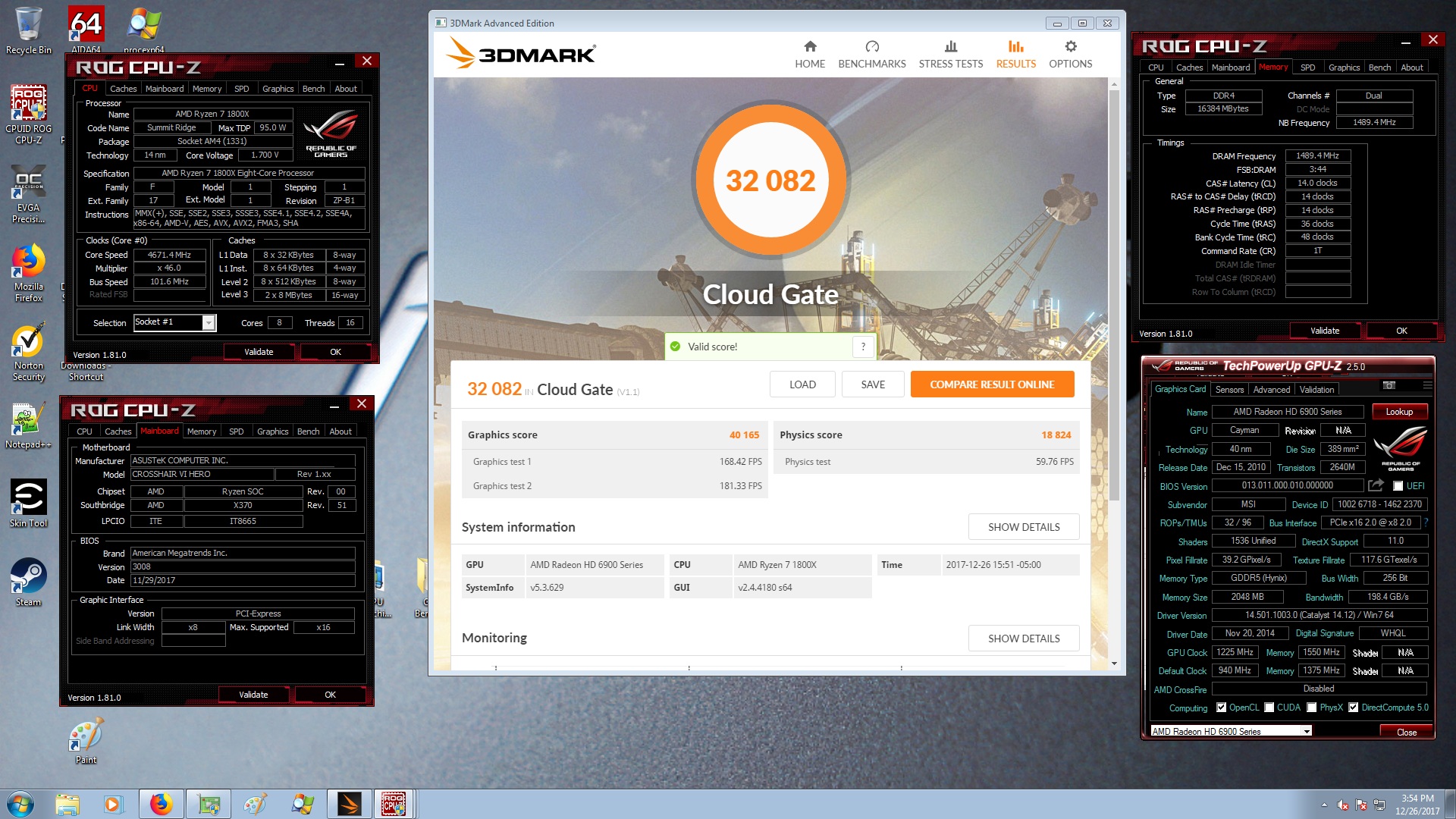1456x819 pixels.
Task: Click the BIOS share/export arrow in GPU-Z
Action: point(1376,485)
